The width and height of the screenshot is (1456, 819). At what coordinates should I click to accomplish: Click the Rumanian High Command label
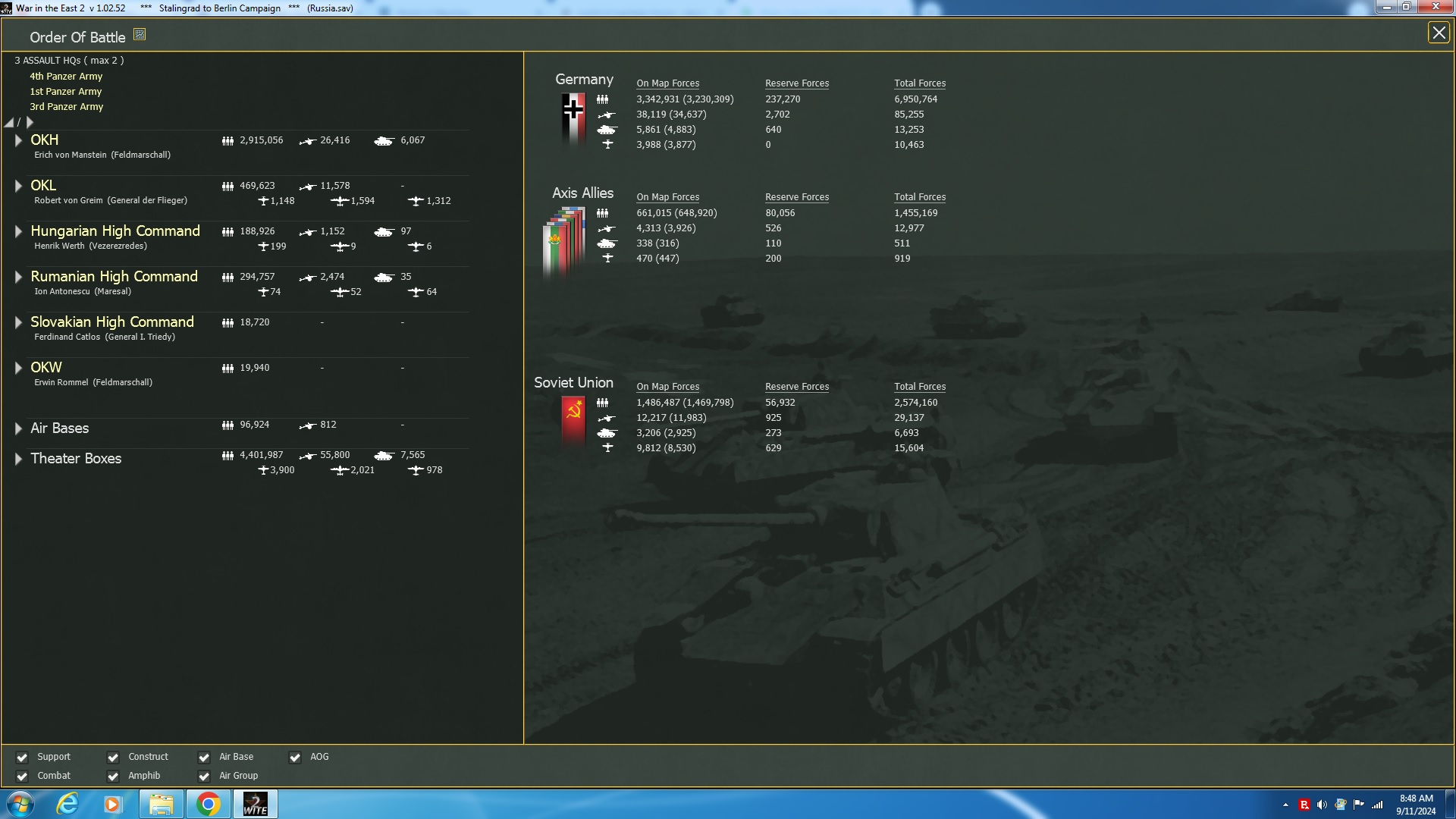coord(114,277)
